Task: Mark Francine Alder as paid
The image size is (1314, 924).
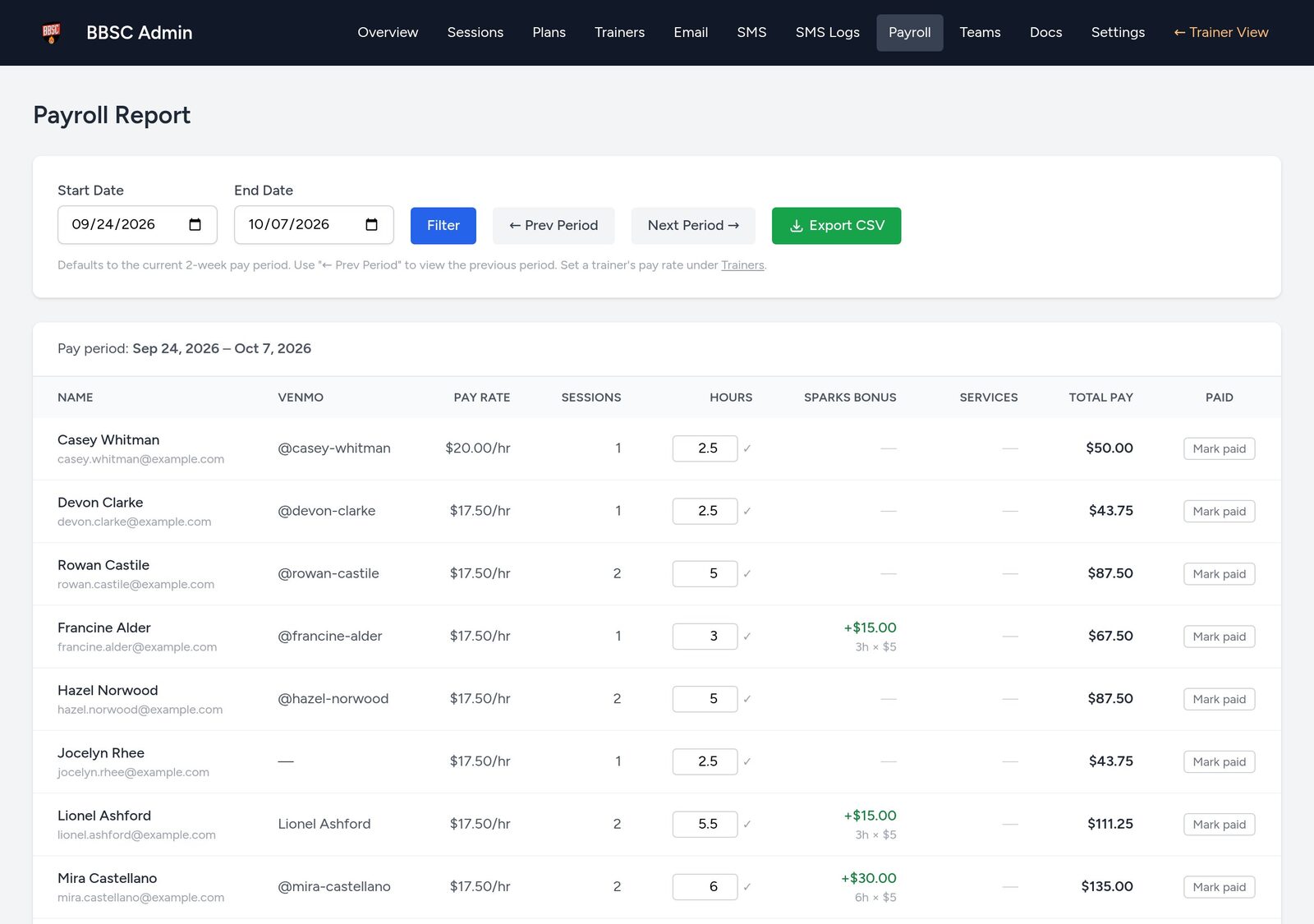Action: (1219, 637)
